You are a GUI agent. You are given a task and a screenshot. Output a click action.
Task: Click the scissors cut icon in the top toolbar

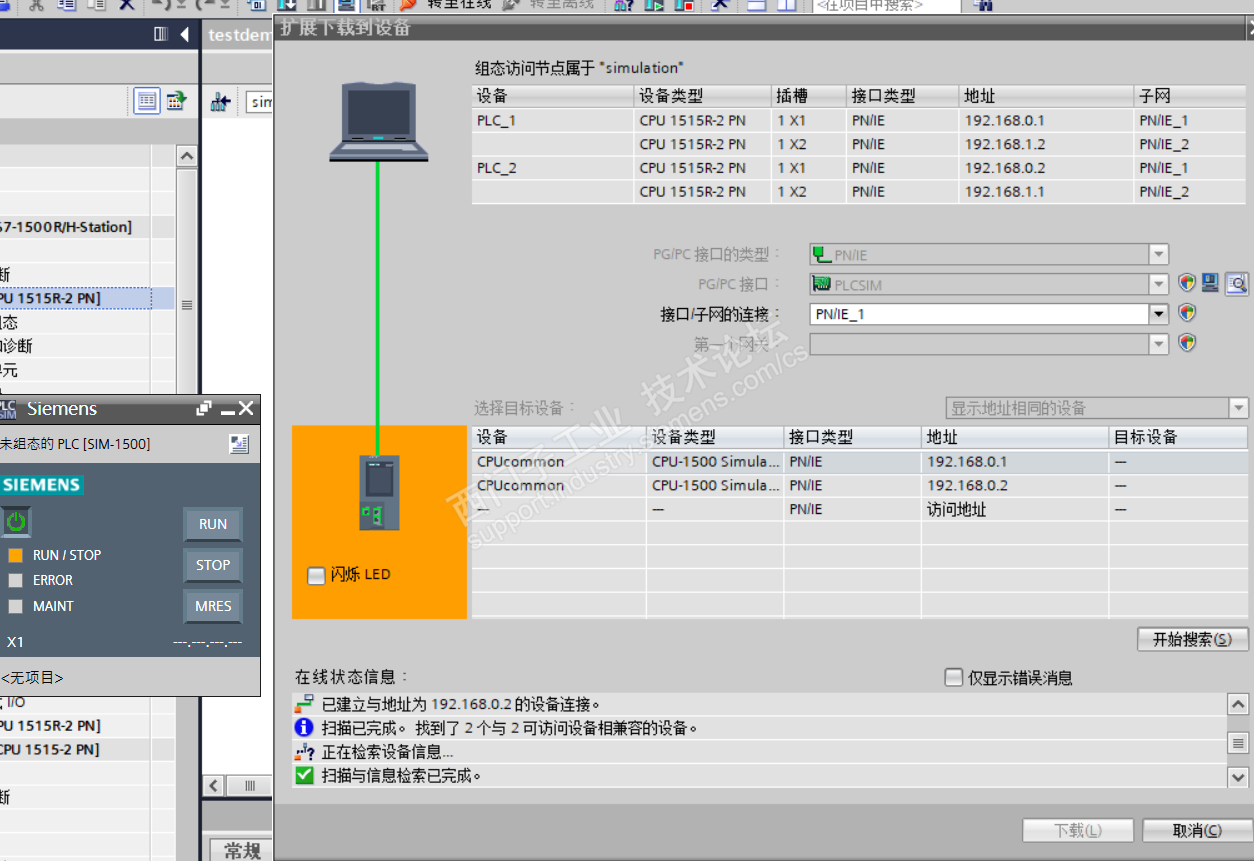click(36, 4)
